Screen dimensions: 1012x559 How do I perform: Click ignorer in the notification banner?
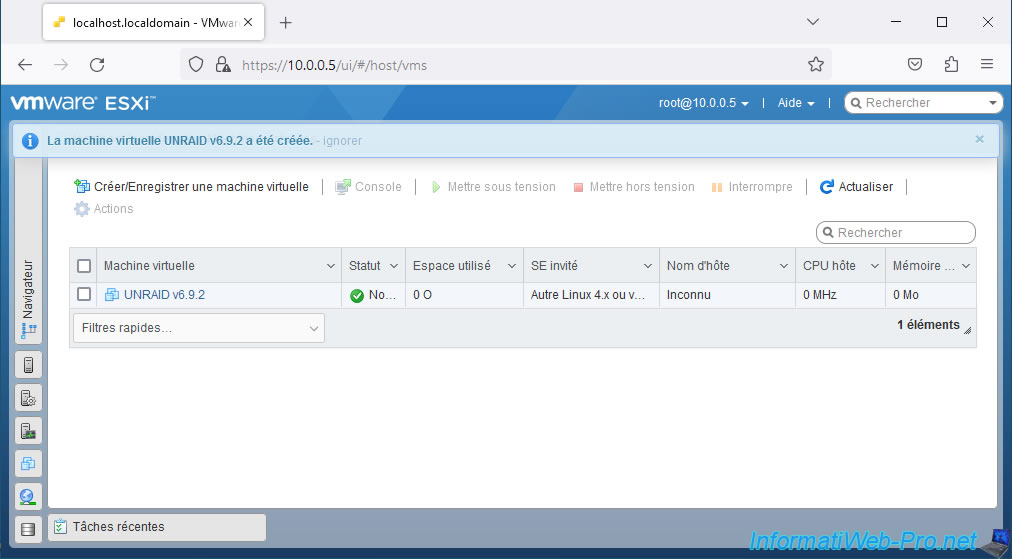pyautogui.click(x=342, y=141)
